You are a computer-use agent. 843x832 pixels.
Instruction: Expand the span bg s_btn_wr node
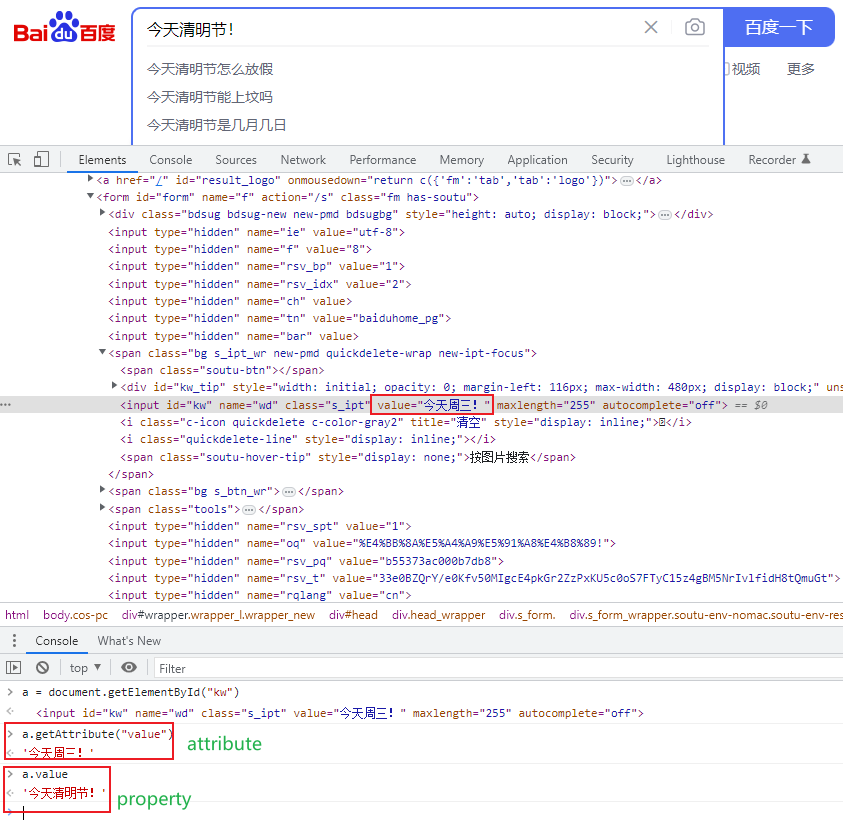click(102, 490)
